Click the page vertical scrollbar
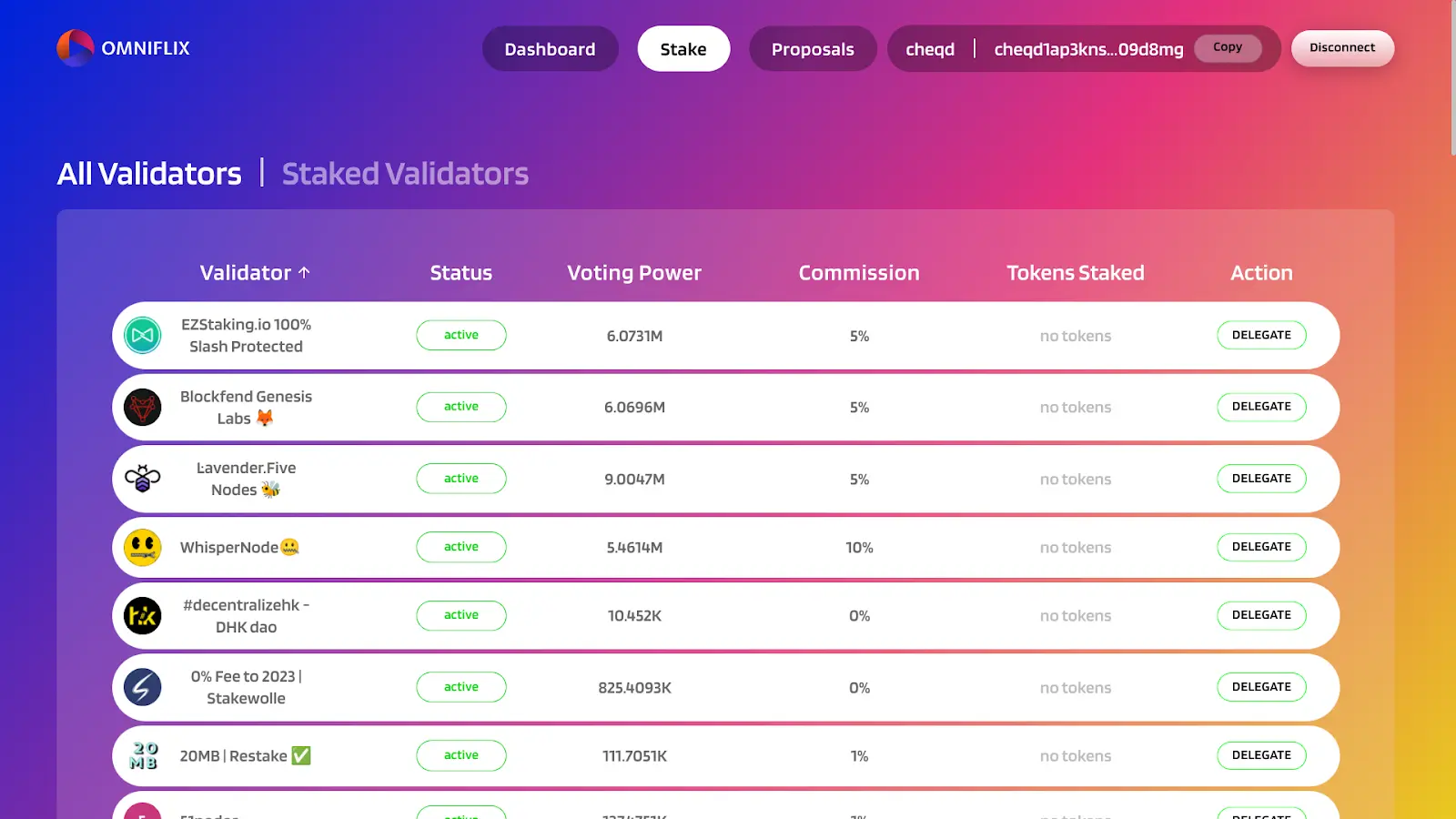 [x=1452, y=77]
